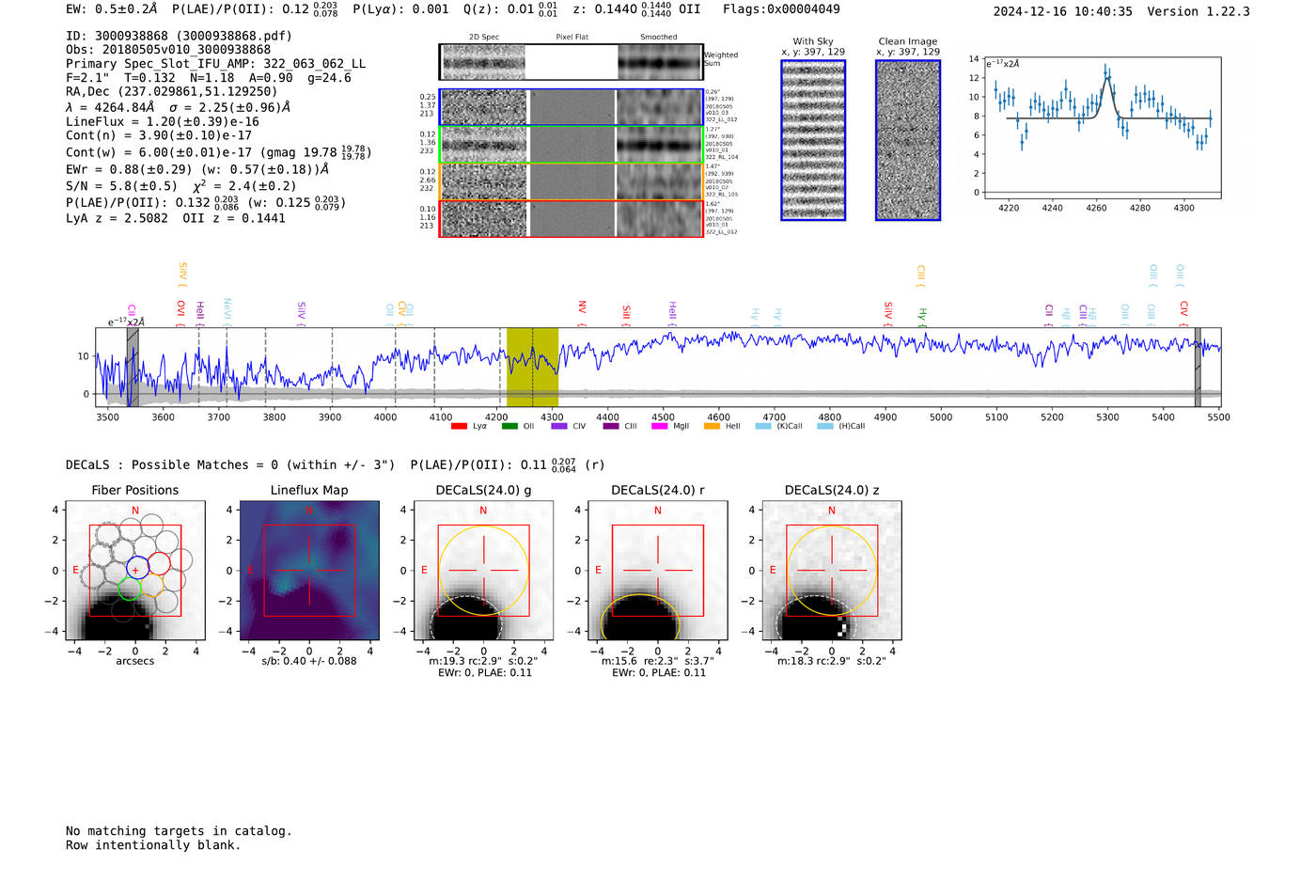Screen dimensions: 1316x896
Task: Click the magenta MgII legend swatch
Action: (659, 427)
